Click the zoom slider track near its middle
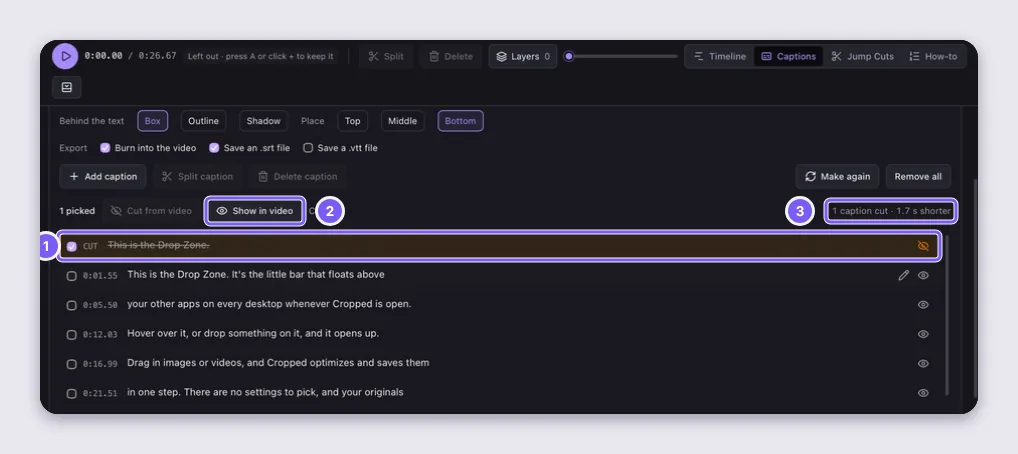This screenshot has width=1018, height=454. 621,57
